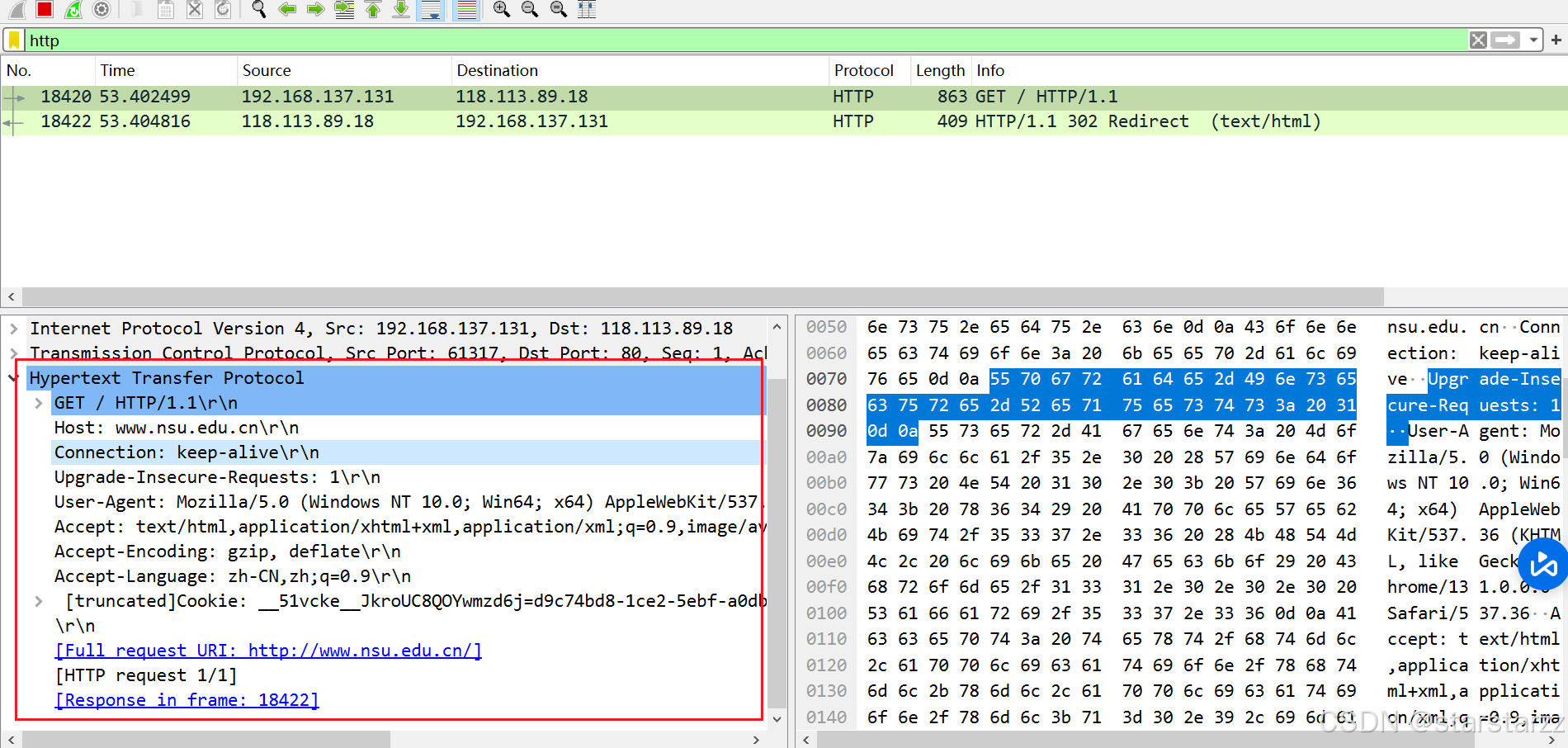
Task: Close the capture file icon
Action: pyautogui.click(x=195, y=9)
